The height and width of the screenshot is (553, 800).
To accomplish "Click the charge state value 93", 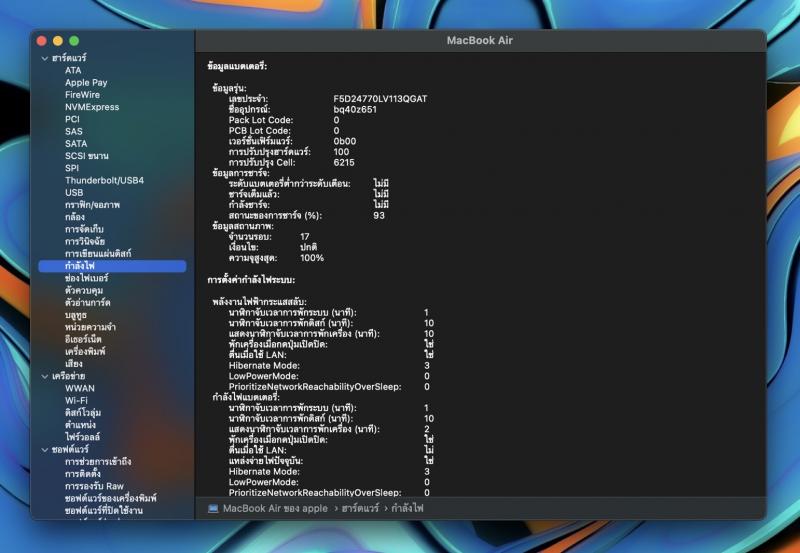I will [379, 216].
